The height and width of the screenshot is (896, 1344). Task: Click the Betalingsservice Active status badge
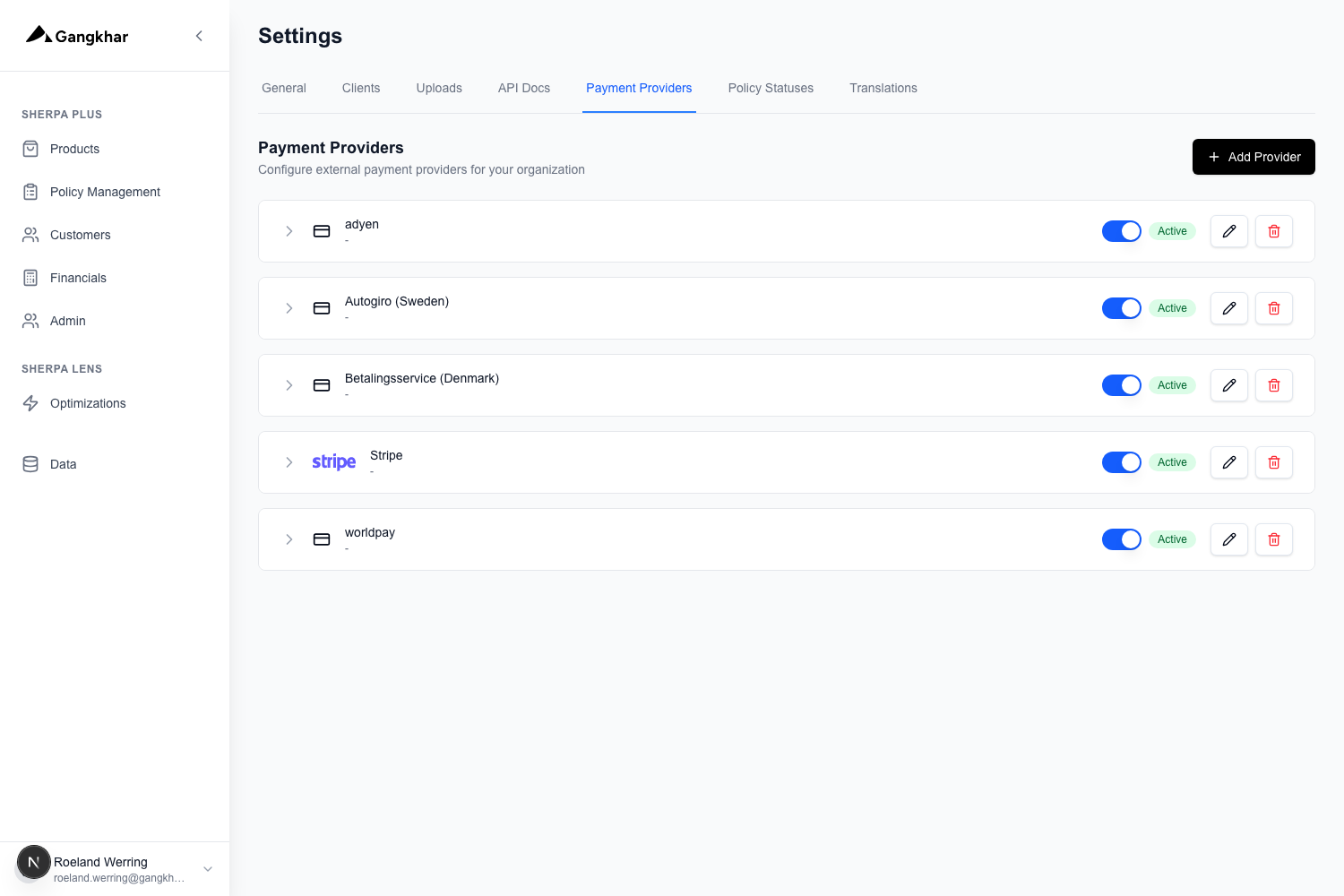point(1172,385)
